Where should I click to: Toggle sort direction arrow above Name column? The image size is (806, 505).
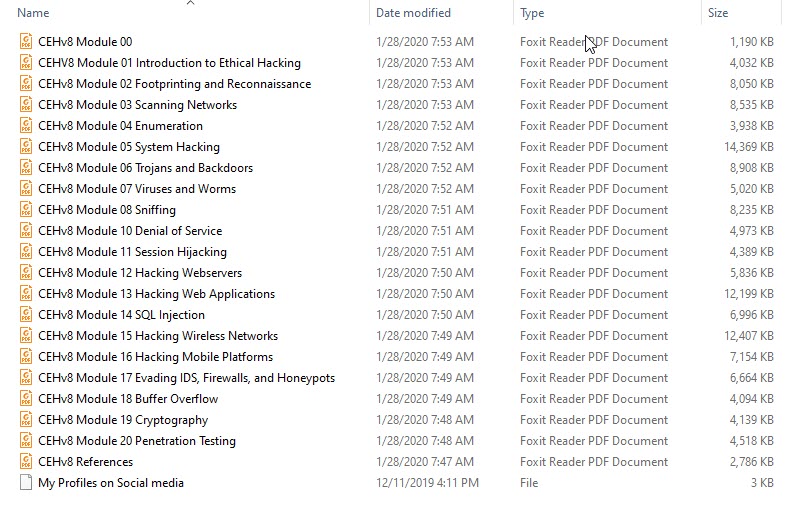click(x=191, y=3)
